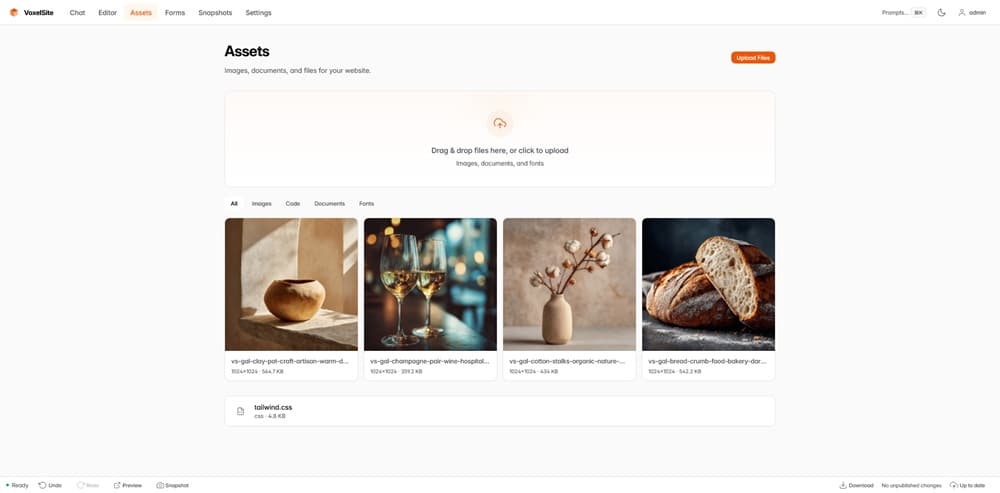Click the VoxelSite logo icon
Viewport: 1000px width, 493px height.
(x=14, y=13)
